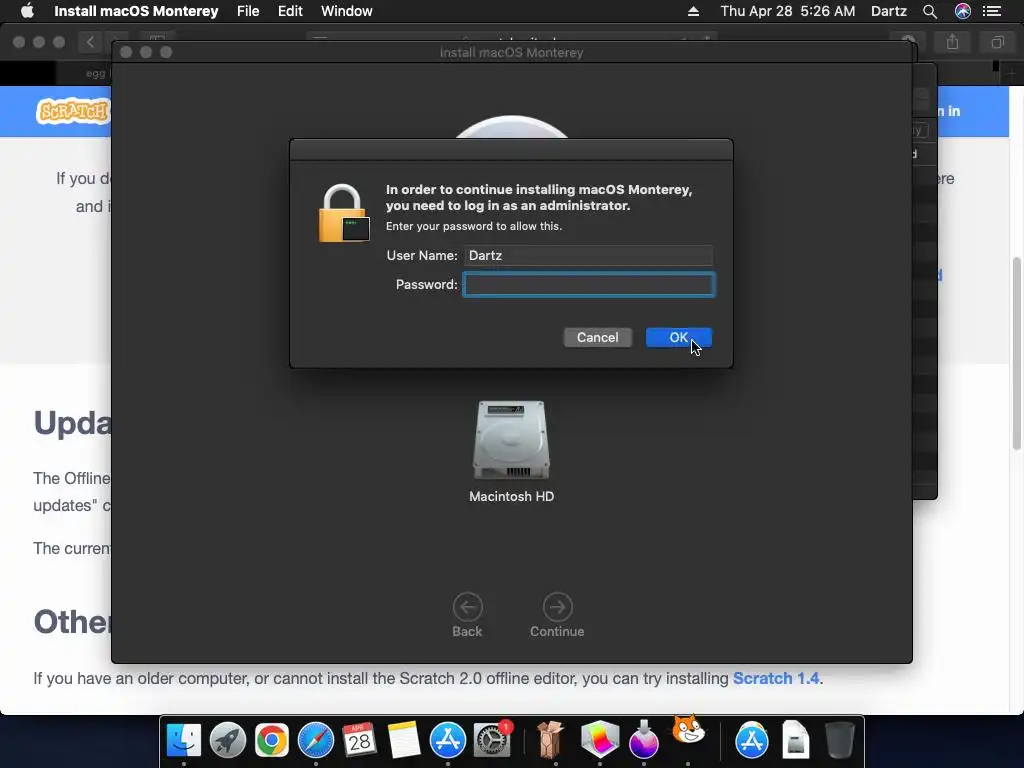The image size is (1024, 768).
Task: Click the Safari show tabs overview button
Action: click(997, 42)
